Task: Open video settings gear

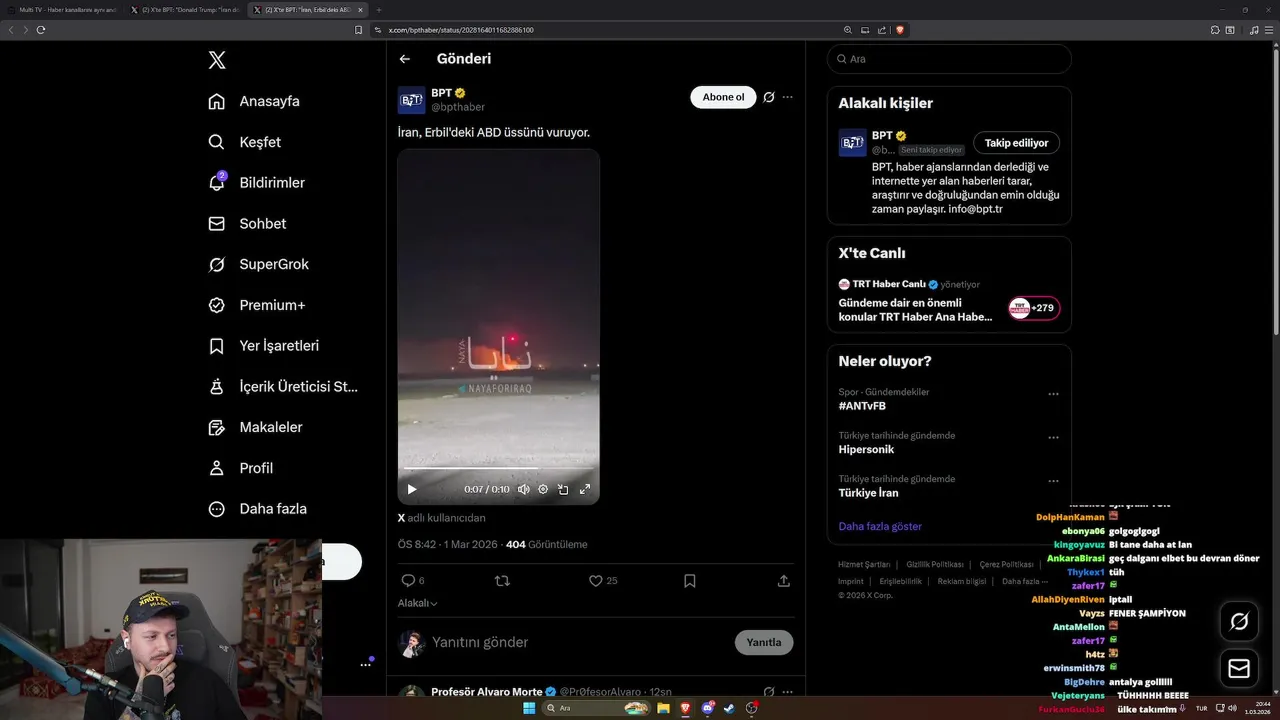Action: (x=543, y=489)
